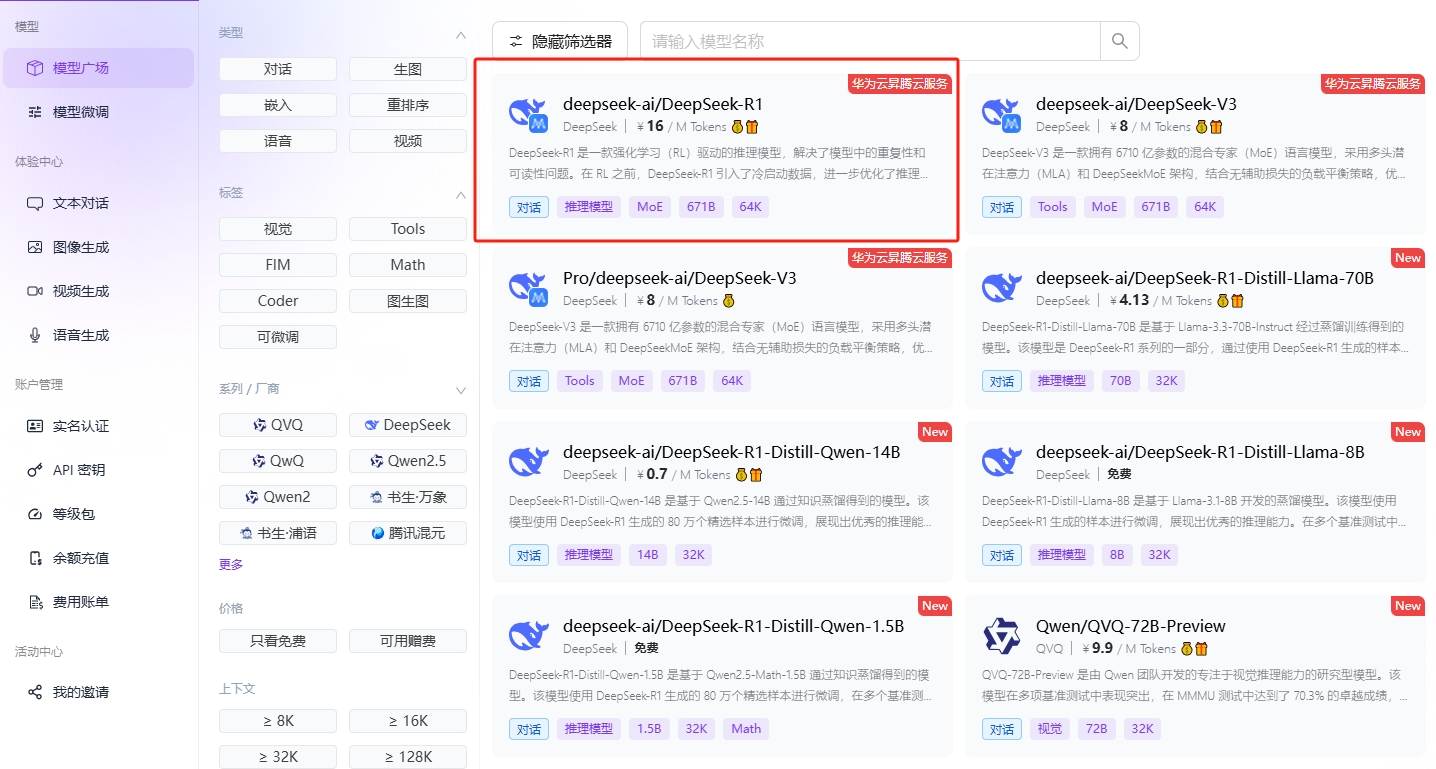Click the 等级包 package icon
This screenshot has width=1436, height=769.
pyautogui.click(x=35, y=514)
